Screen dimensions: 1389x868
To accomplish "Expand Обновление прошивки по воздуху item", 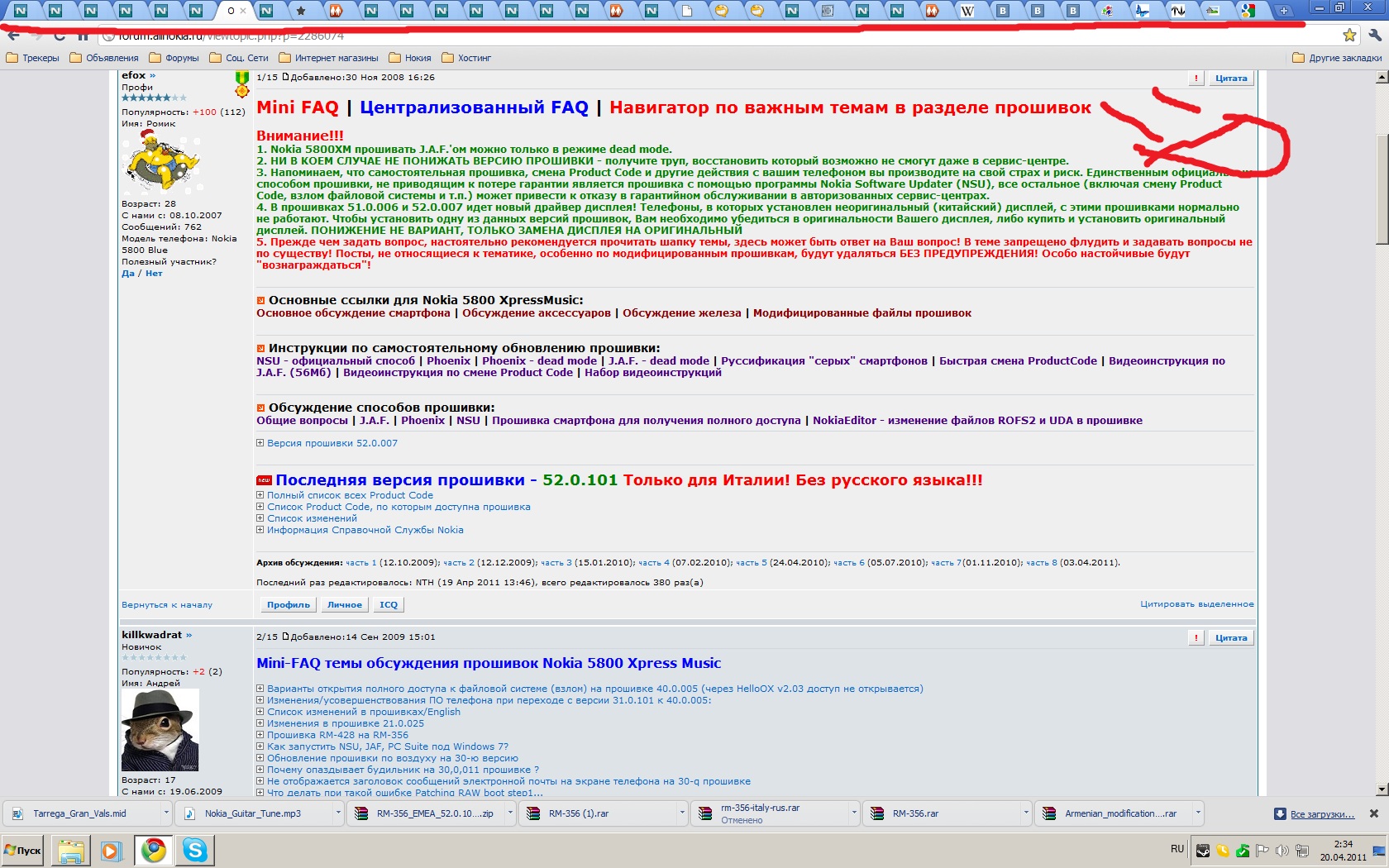I will pyautogui.click(x=388, y=758).
